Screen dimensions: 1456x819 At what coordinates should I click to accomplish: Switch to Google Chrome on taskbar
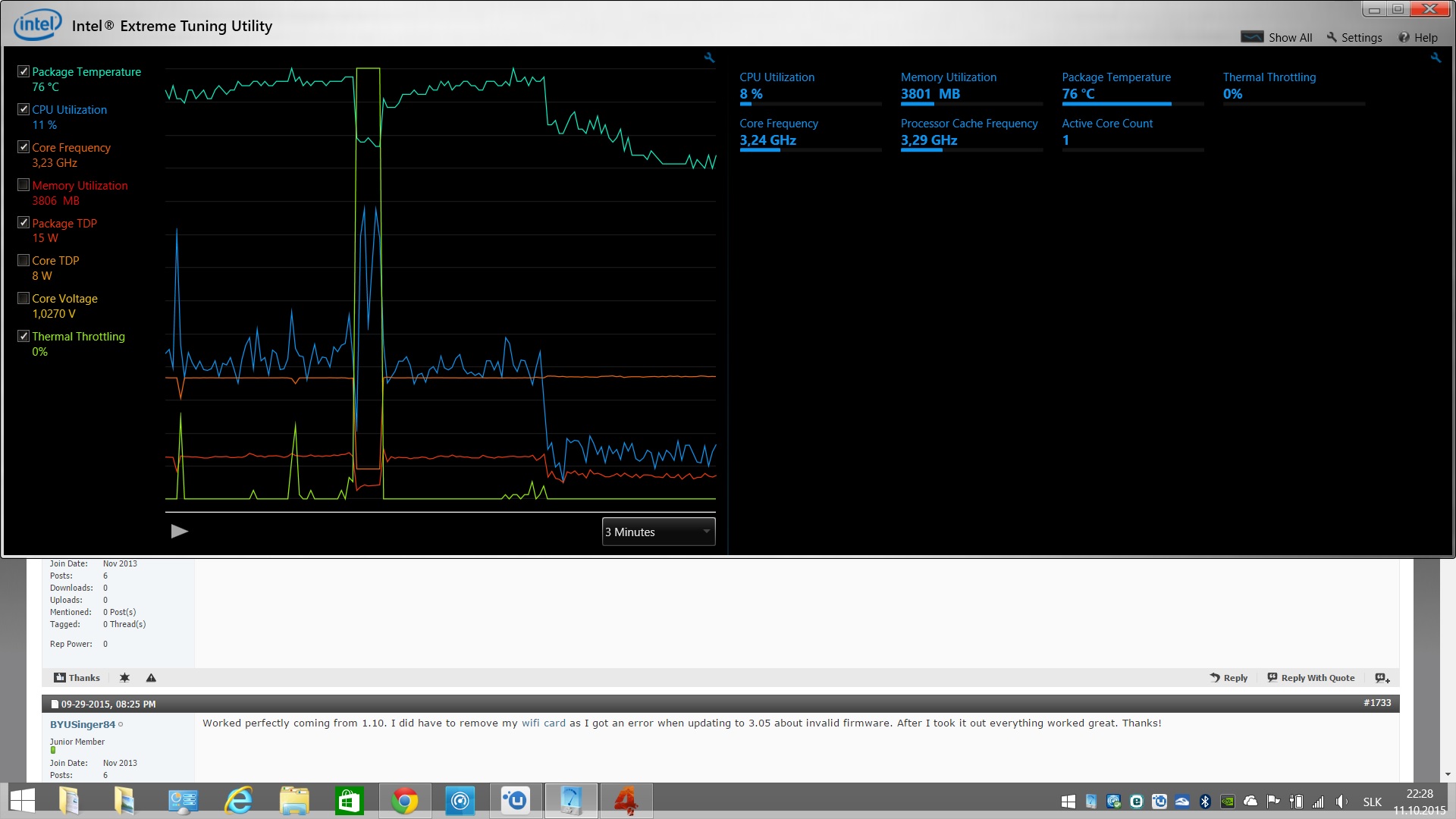point(405,801)
